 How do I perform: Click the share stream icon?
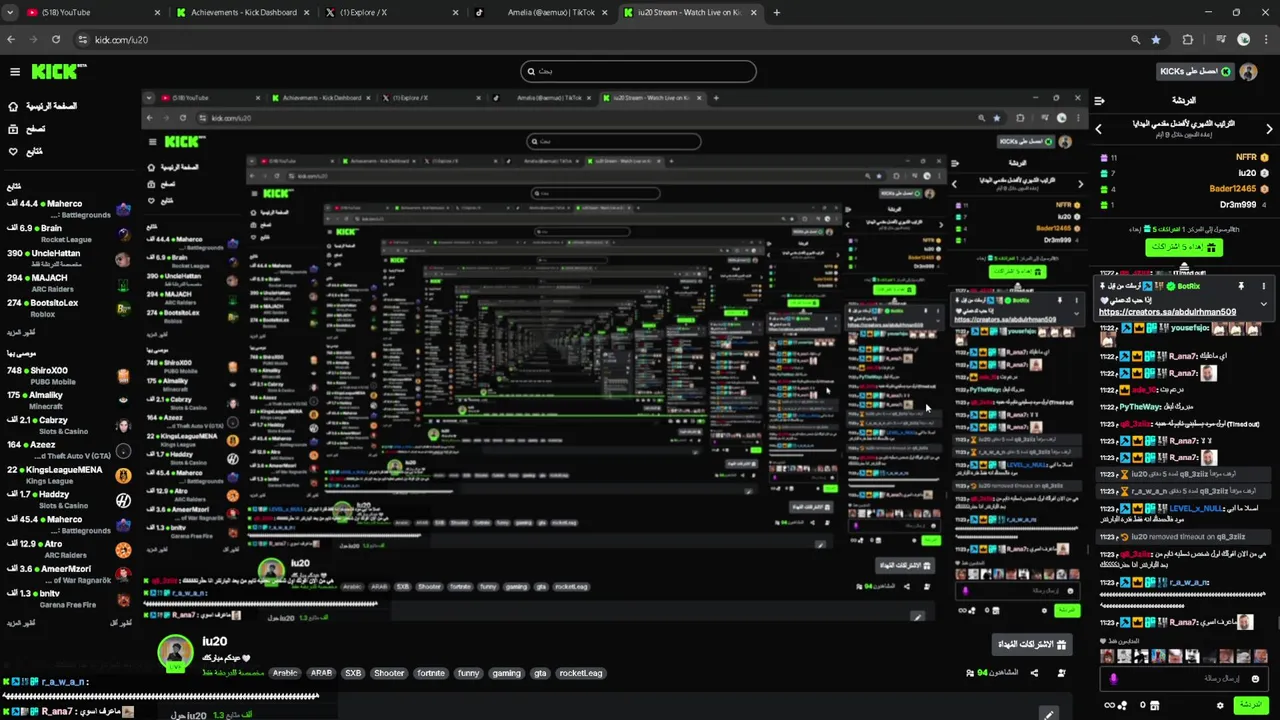[x=1034, y=673]
